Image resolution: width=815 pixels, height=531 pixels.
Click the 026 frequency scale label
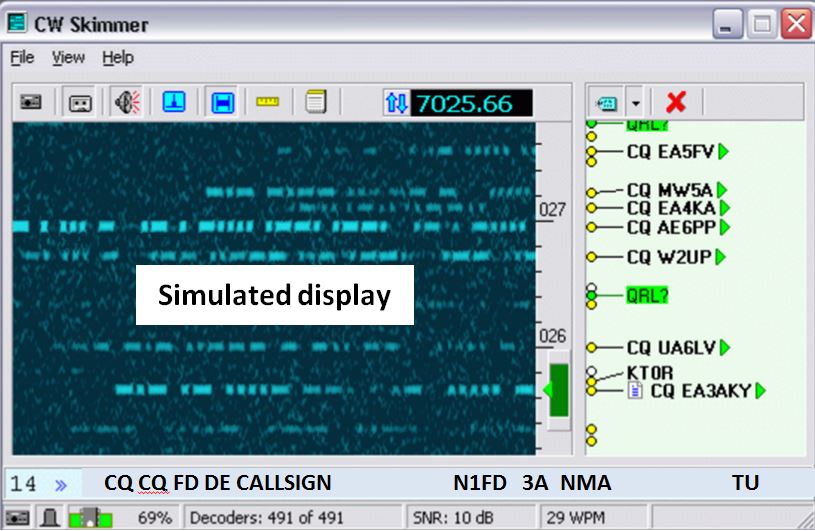click(552, 336)
